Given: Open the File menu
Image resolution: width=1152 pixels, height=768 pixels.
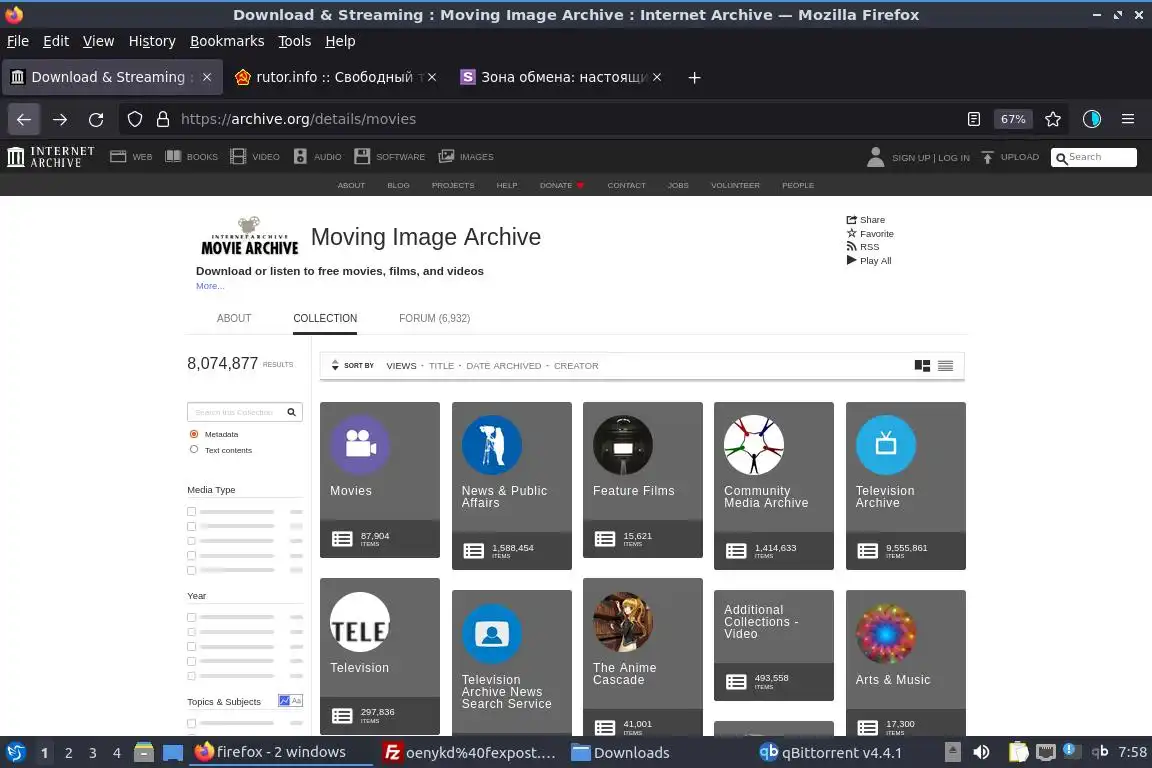Looking at the screenshot, I should (x=18, y=41).
